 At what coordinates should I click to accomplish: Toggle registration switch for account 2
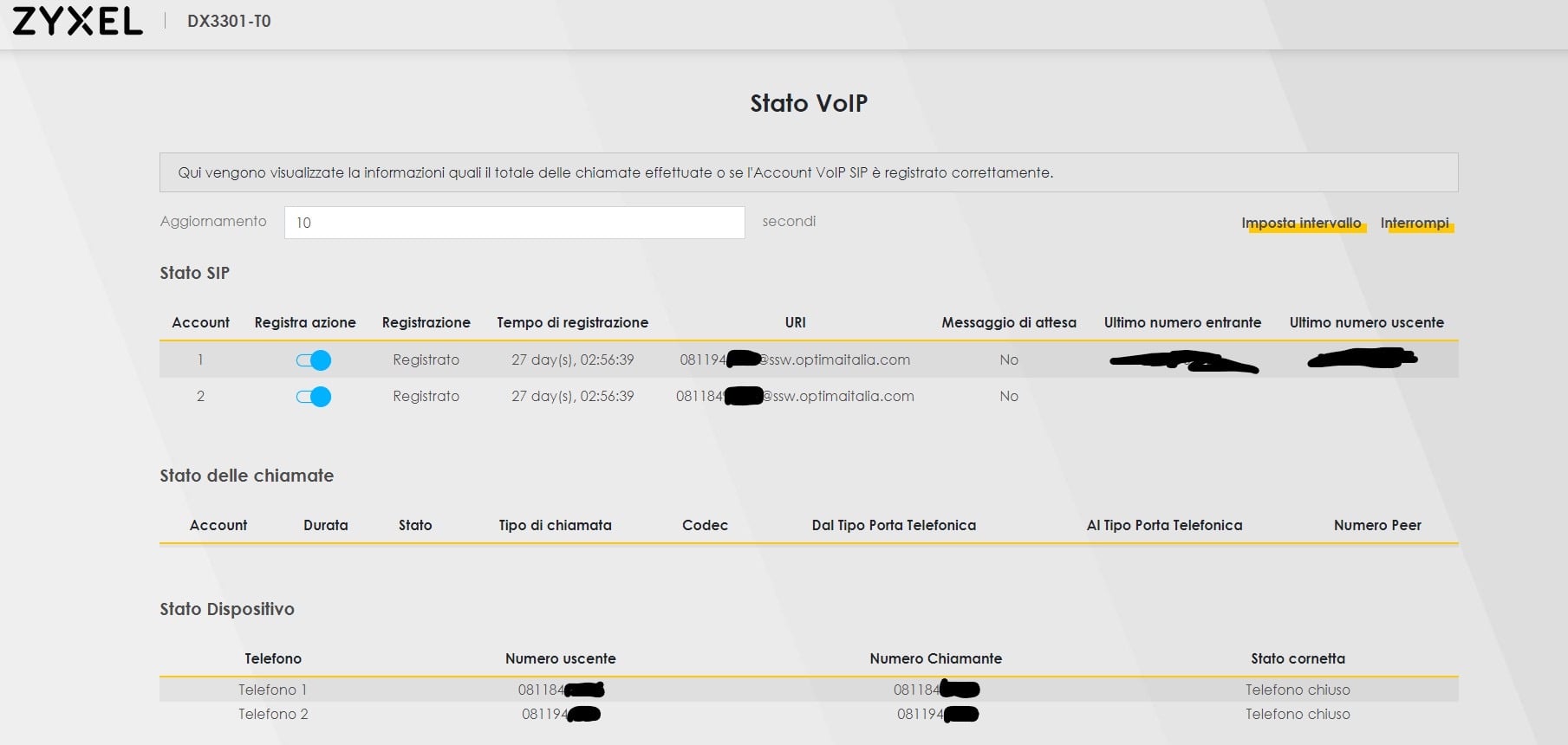tap(314, 397)
